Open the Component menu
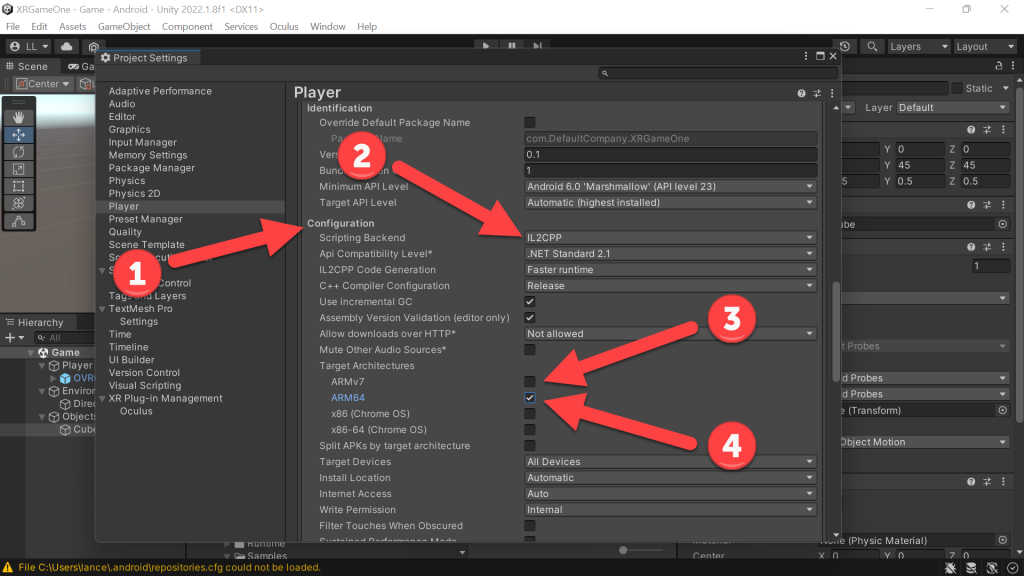This screenshot has width=1024, height=576. pyautogui.click(x=187, y=27)
